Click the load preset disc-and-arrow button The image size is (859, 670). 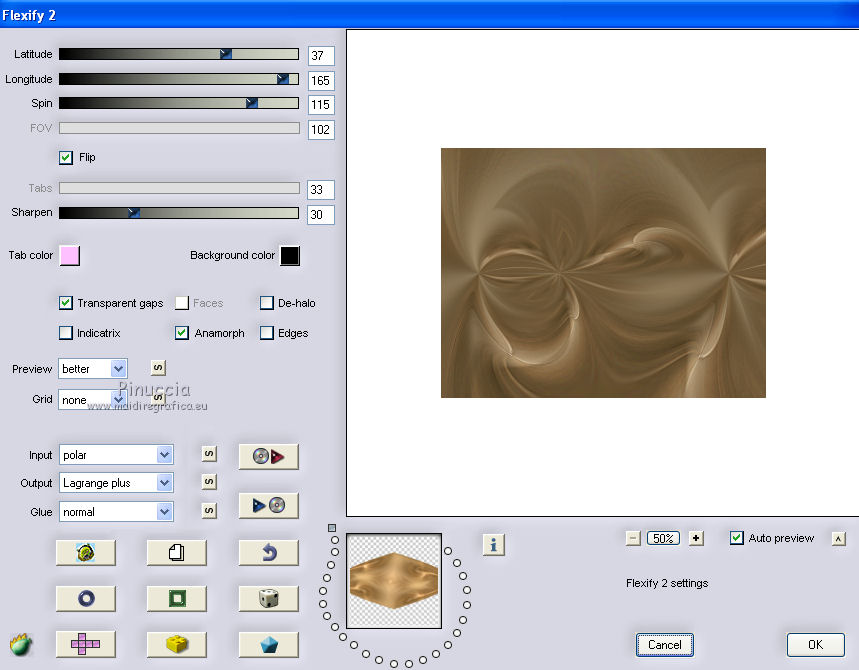tap(268, 456)
